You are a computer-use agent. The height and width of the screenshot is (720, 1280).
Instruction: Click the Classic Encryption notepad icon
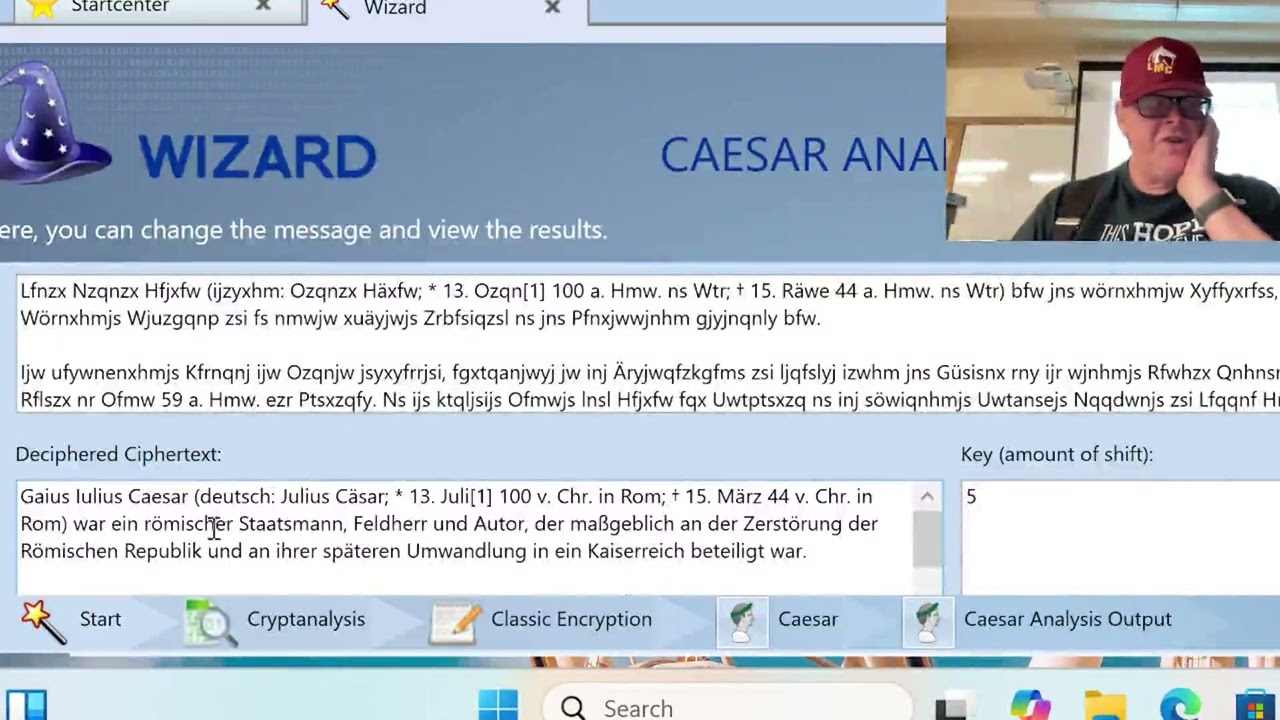click(x=455, y=620)
